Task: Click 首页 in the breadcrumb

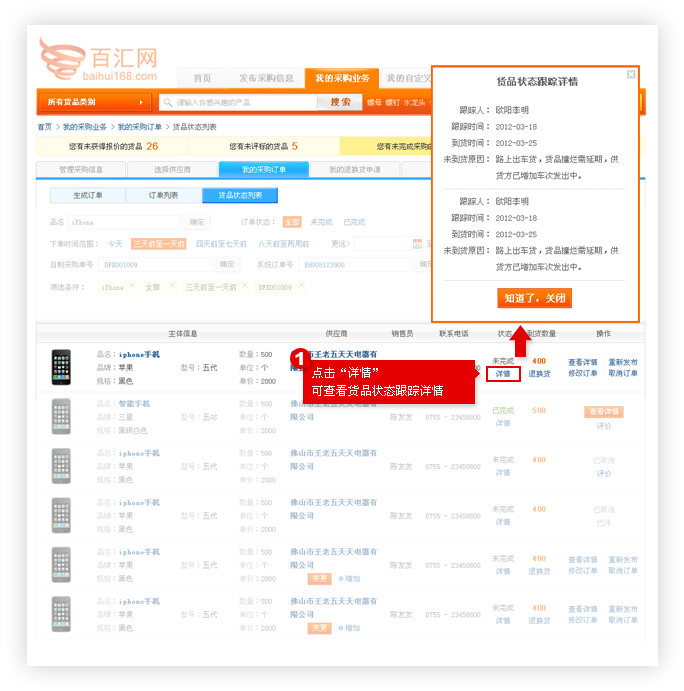Action: (44, 127)
